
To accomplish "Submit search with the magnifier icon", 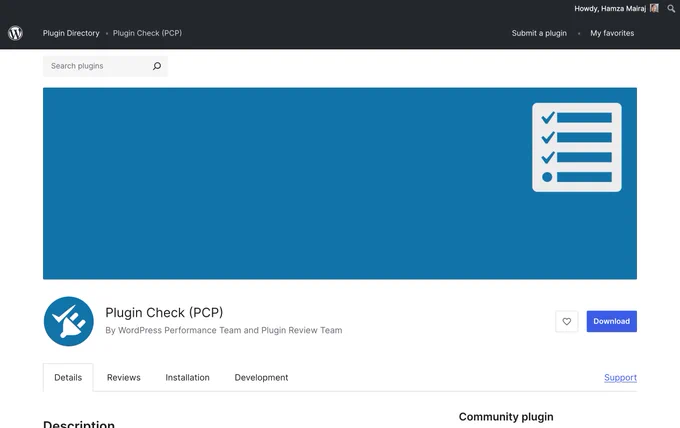I will click(x=157, y=66).
